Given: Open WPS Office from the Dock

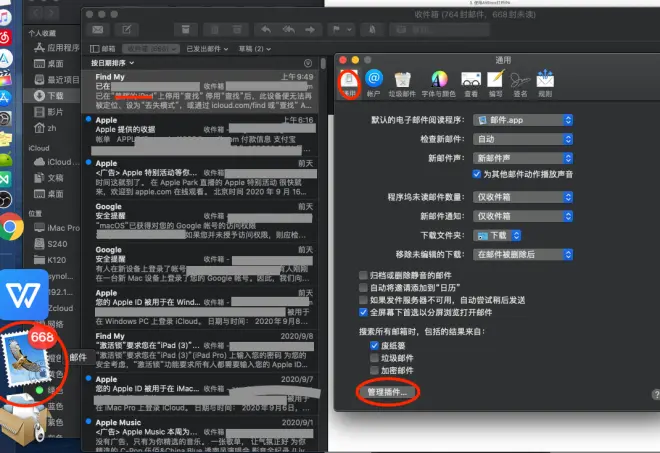Looking at the screenshot, I should [24, 295].
